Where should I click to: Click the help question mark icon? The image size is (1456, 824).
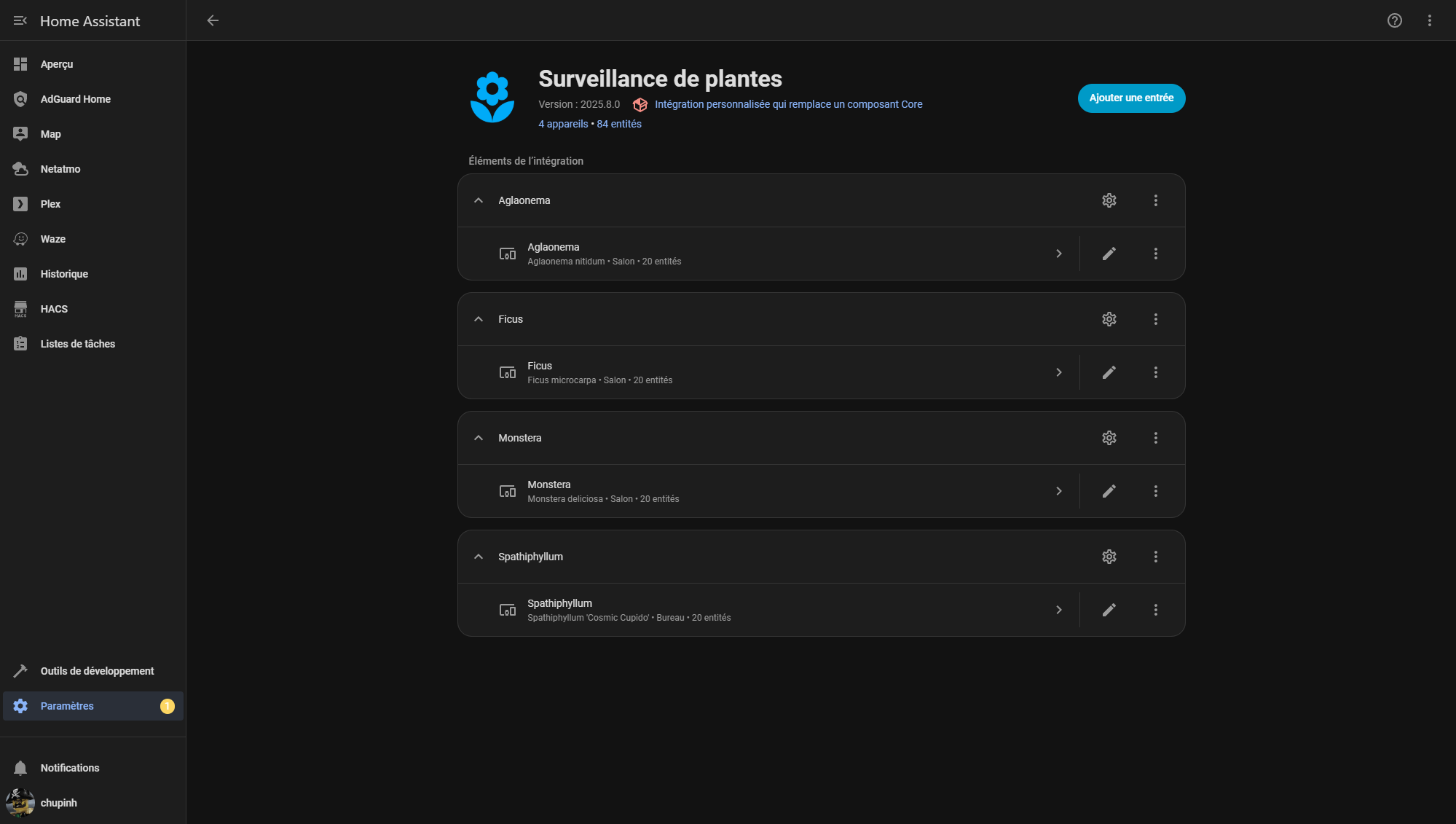tap(1394, 20)
